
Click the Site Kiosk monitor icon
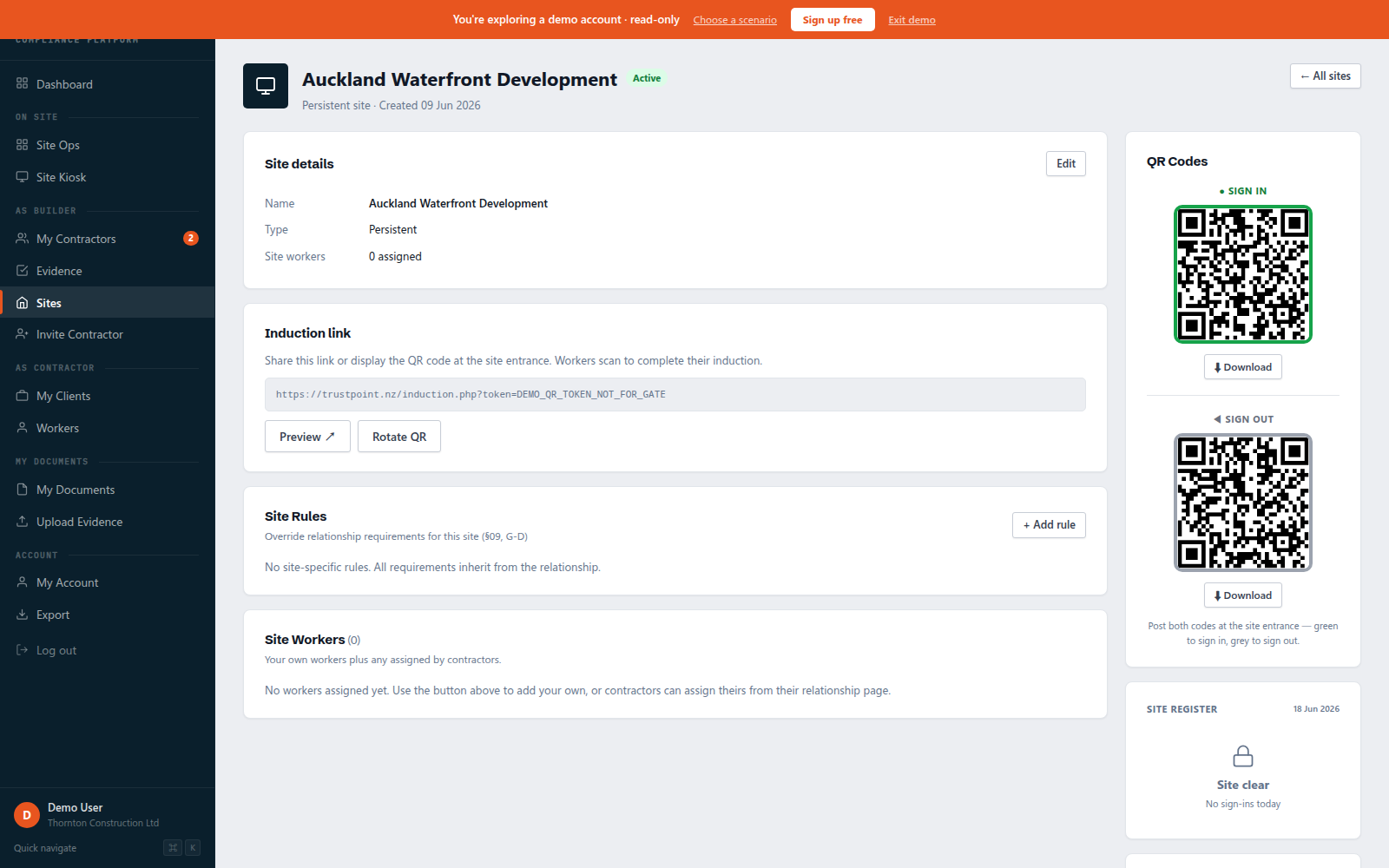click(23, 176)
